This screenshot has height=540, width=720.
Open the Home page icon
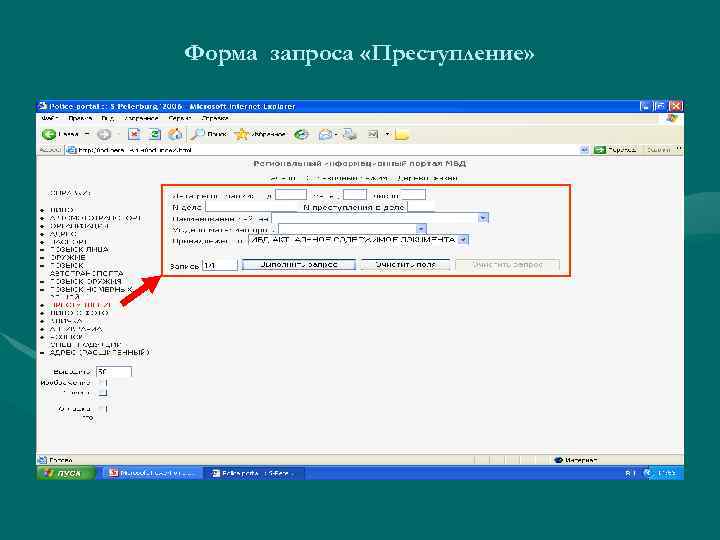[x=175, y=134]
